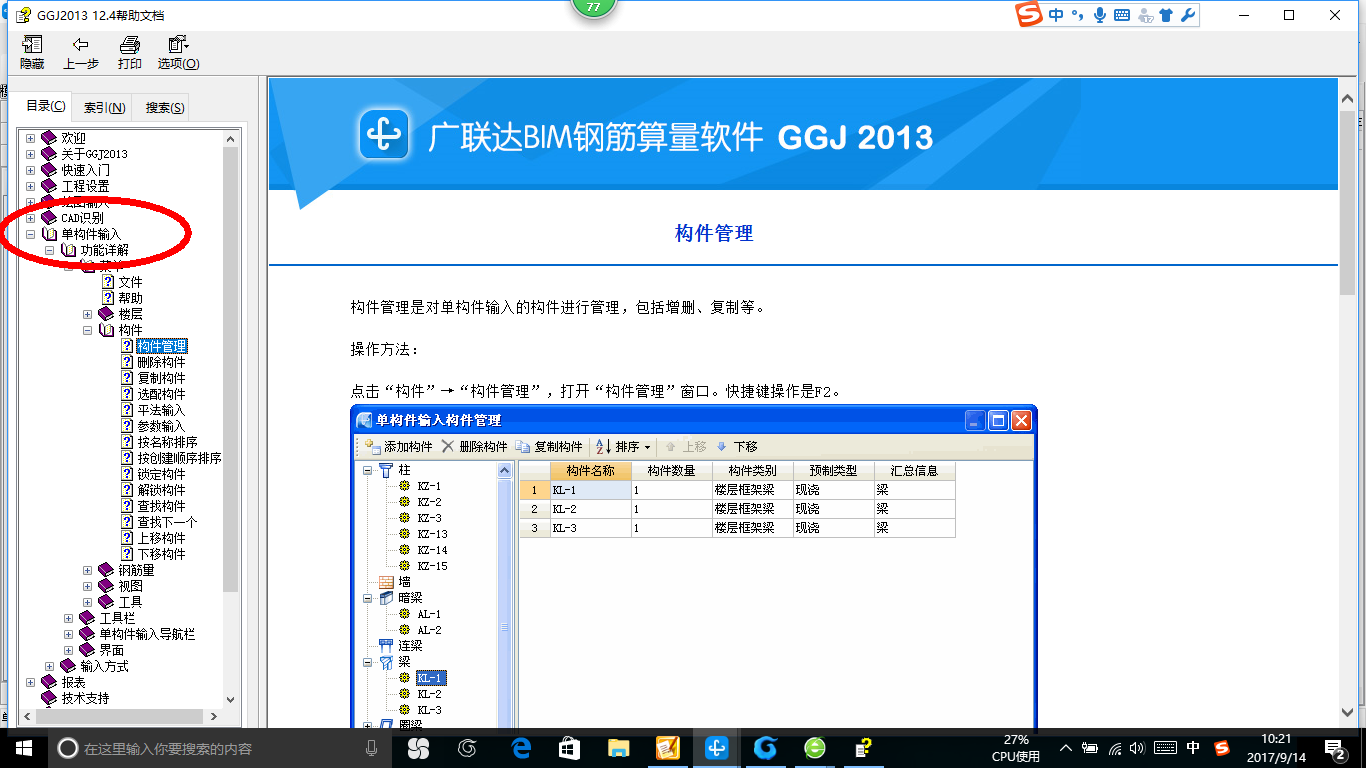Click the Cortana microphone icon

(x=372, y=748)
